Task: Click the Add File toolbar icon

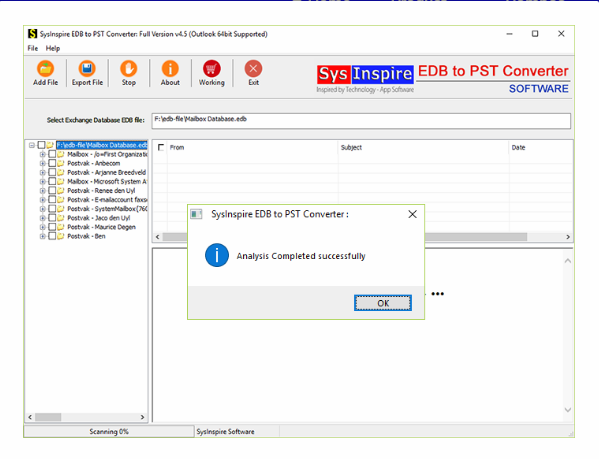Action: point(45,69)
